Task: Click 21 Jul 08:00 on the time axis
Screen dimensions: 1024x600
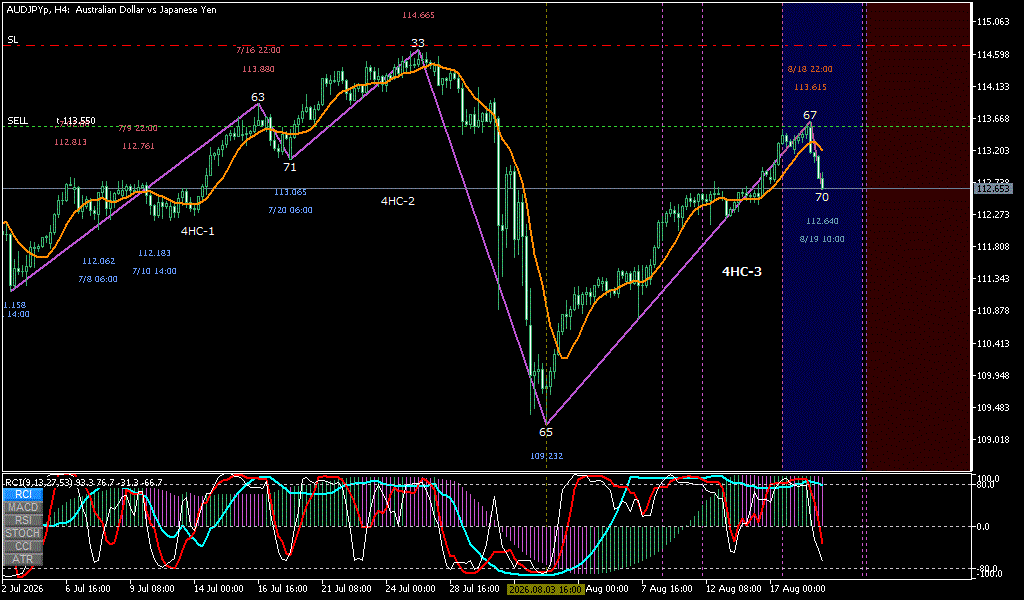Action: (349, 589)
